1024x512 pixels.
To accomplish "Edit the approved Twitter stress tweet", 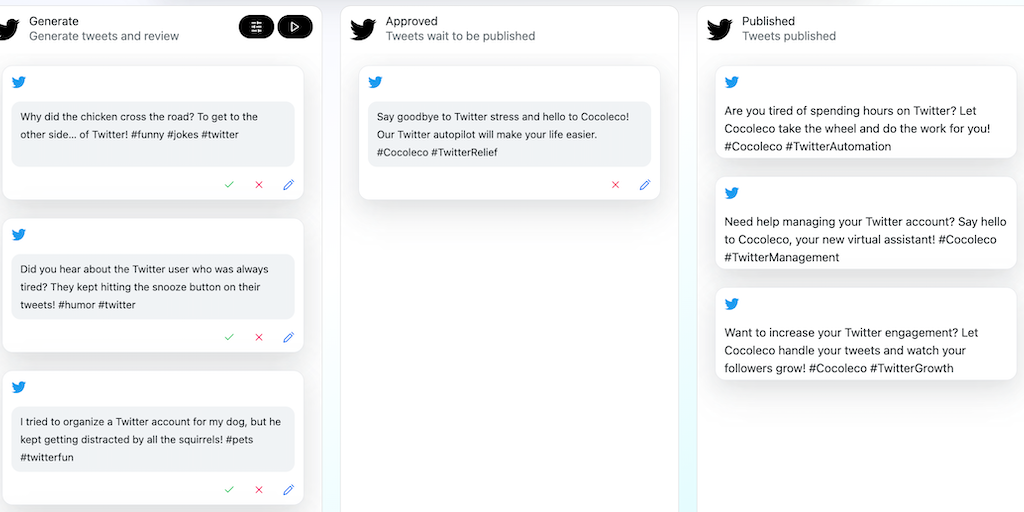I will tap(645, 185).
